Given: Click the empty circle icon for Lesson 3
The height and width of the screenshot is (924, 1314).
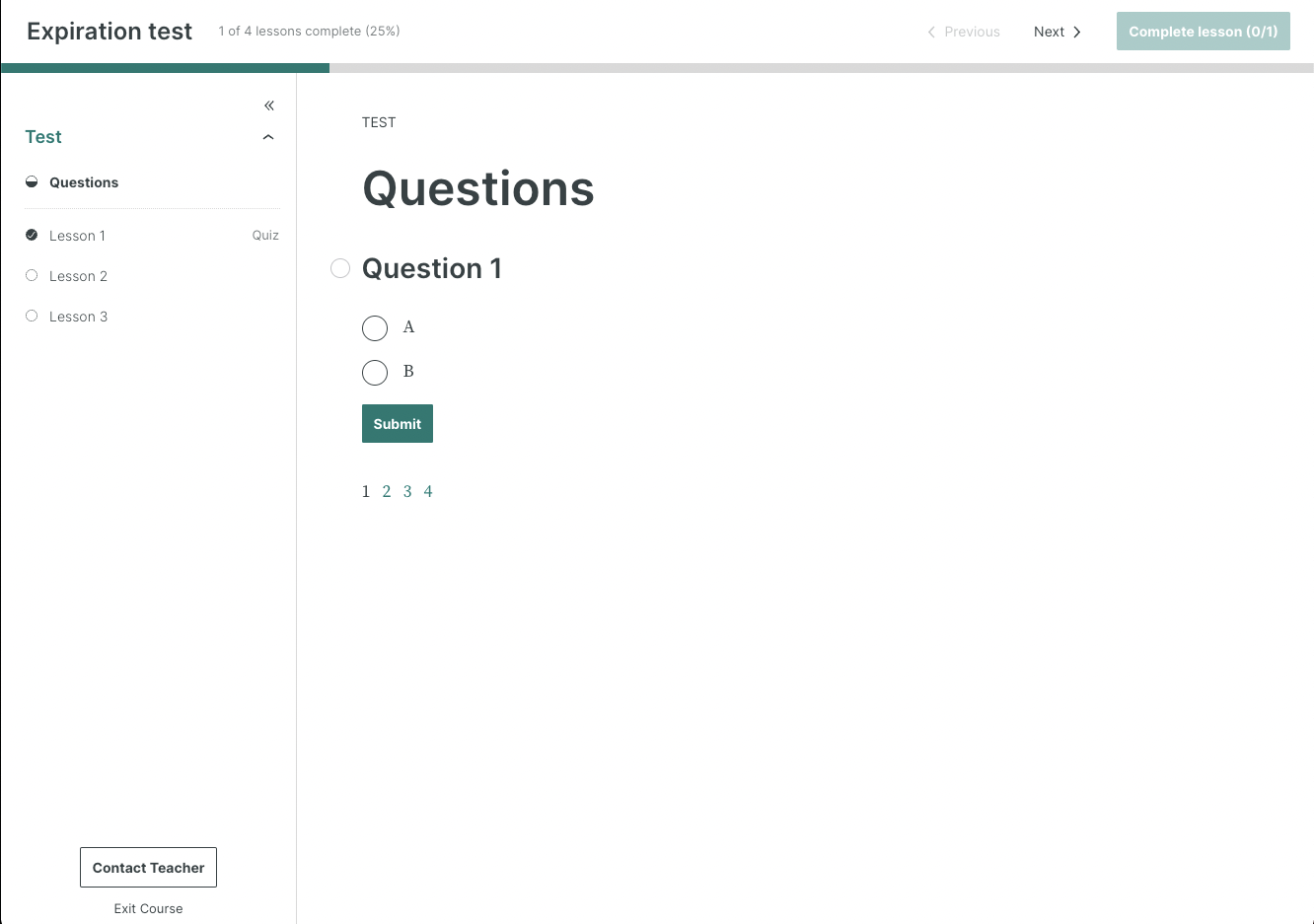Looking at the screenshot, I should 32,316.
